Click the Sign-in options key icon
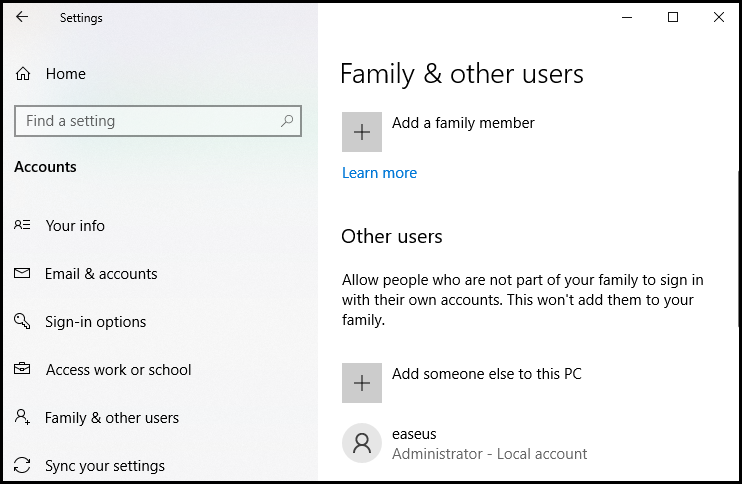 click(x=22, y=322)
